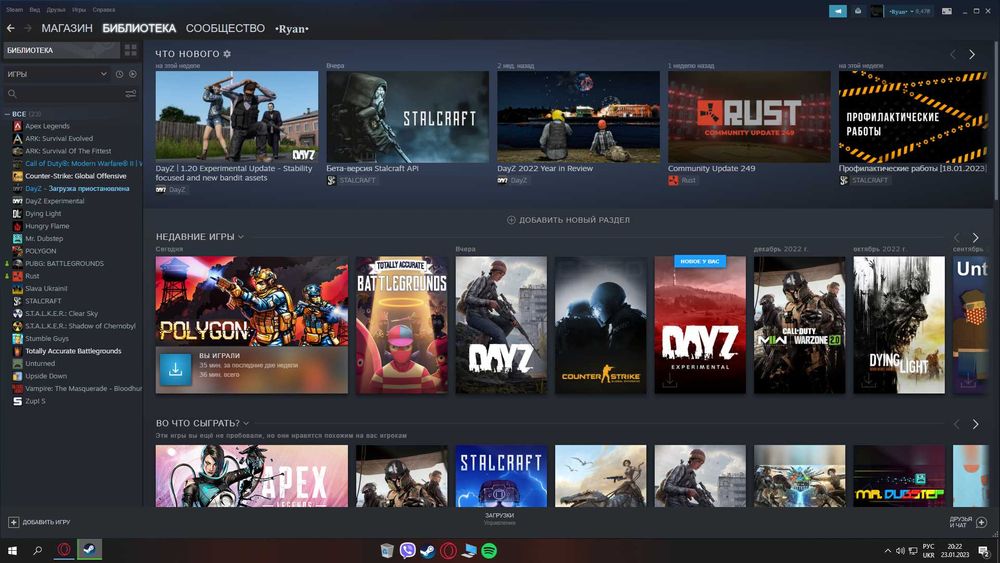The height and width of the screenshot is (563, 1000).
Task: Select S.T.A.L.K.E.R.: Clear Sky entry
Action: (61, 314)
